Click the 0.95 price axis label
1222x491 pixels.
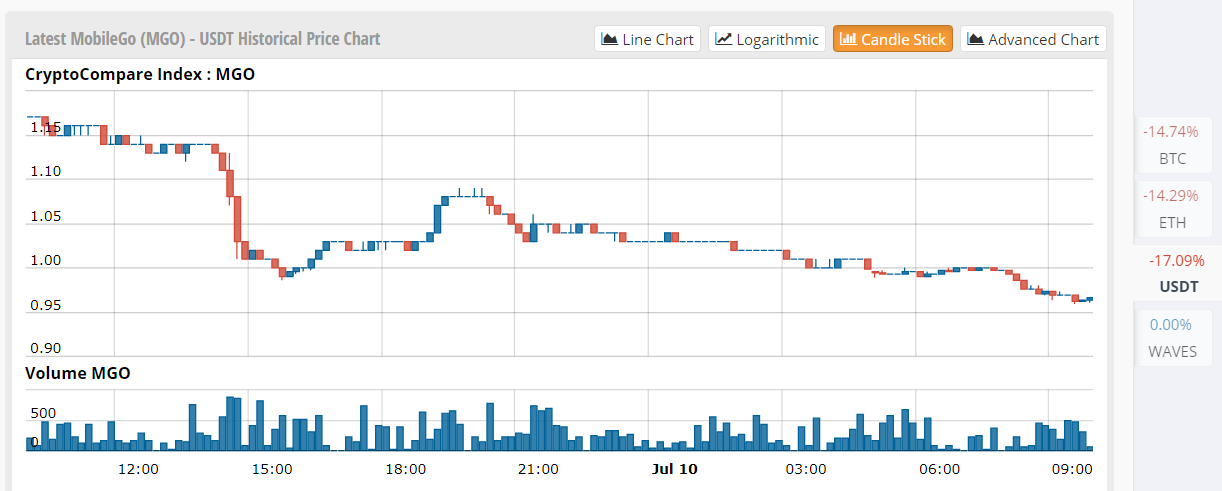pos(45,305)
